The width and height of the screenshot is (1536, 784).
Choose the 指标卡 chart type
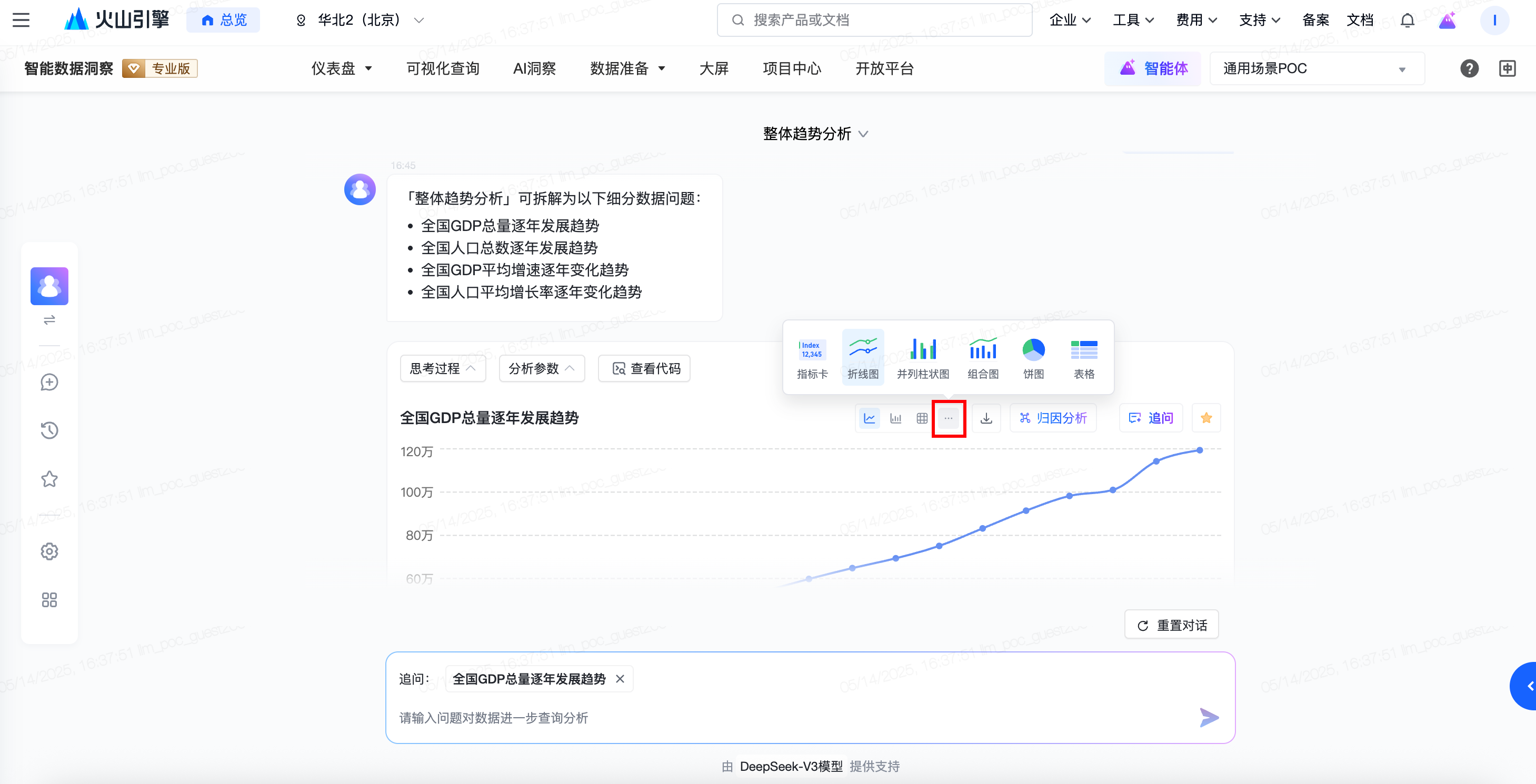pyautogui.click(x=812, y=358)
